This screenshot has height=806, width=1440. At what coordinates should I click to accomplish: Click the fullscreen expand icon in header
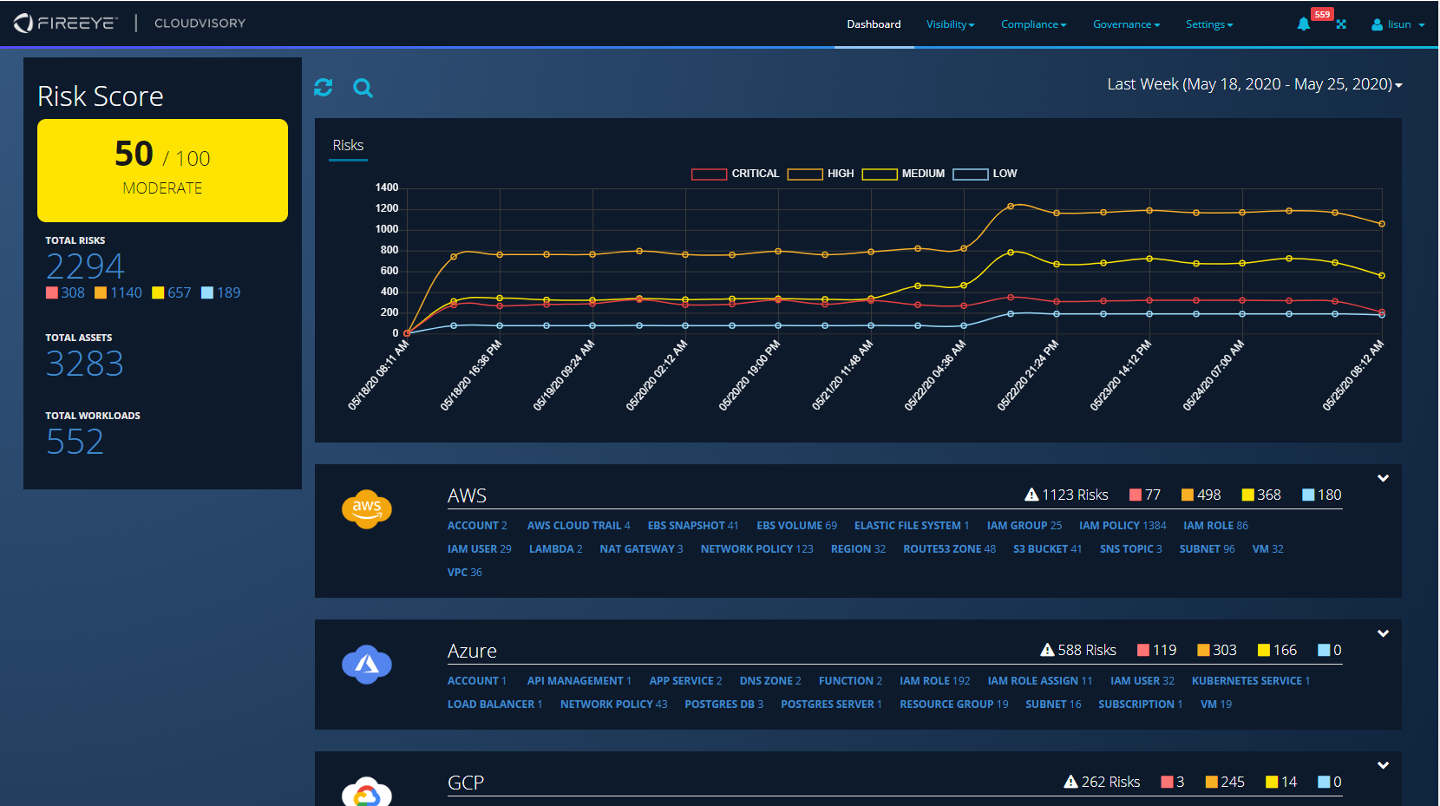coord(1342,25)
